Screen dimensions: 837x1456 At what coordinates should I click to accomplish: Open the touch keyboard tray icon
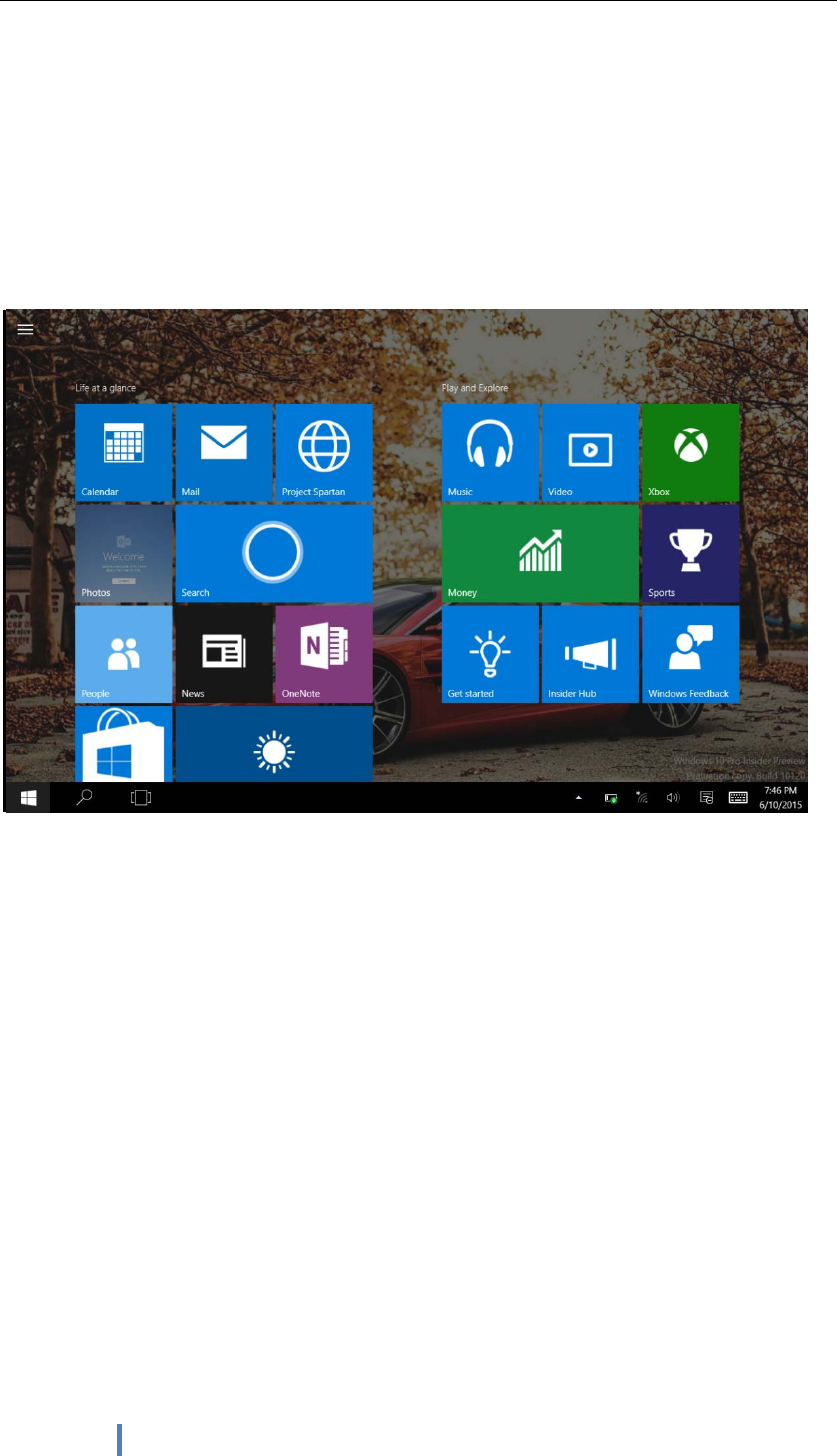click(738, 797)
